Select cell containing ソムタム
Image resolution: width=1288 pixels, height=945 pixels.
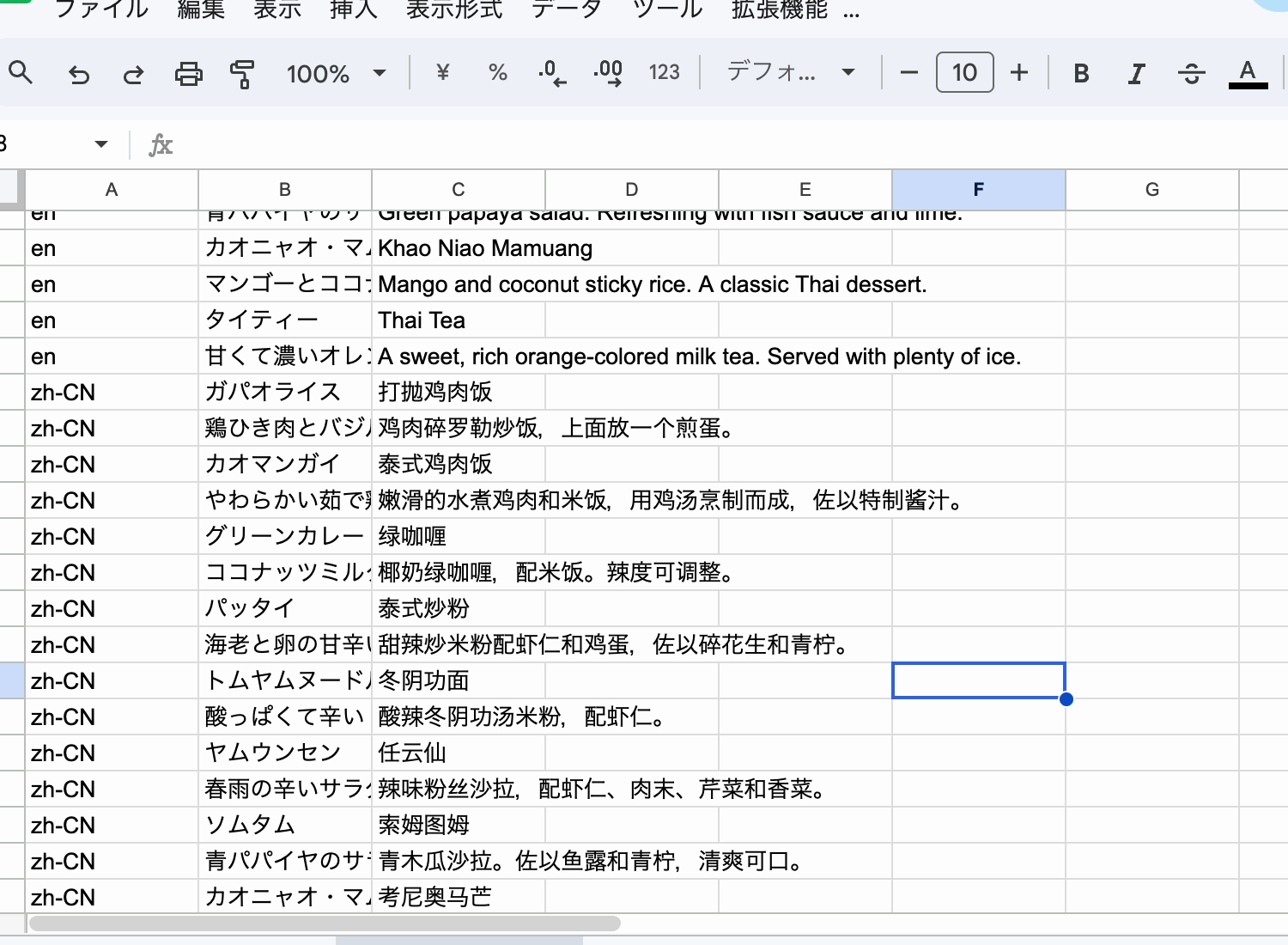point(285,826)
